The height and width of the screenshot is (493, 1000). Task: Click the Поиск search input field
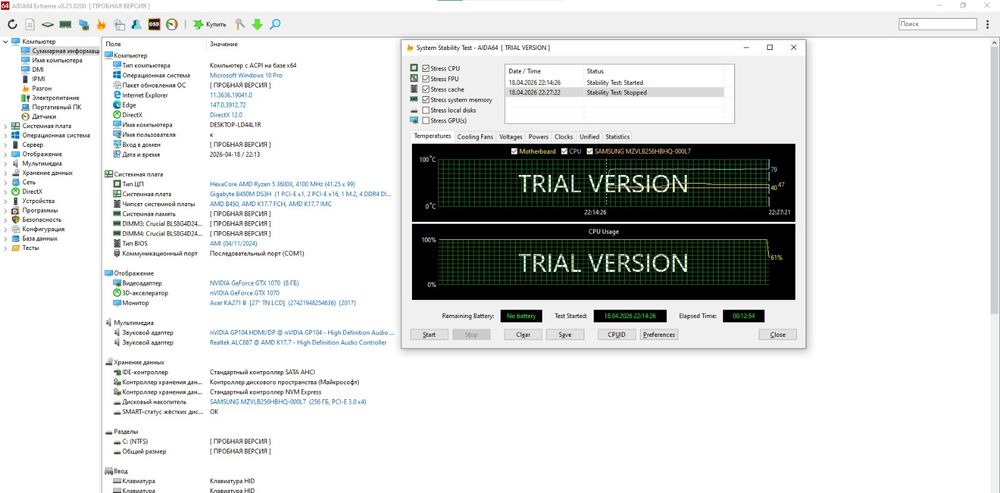pos(938,24)
